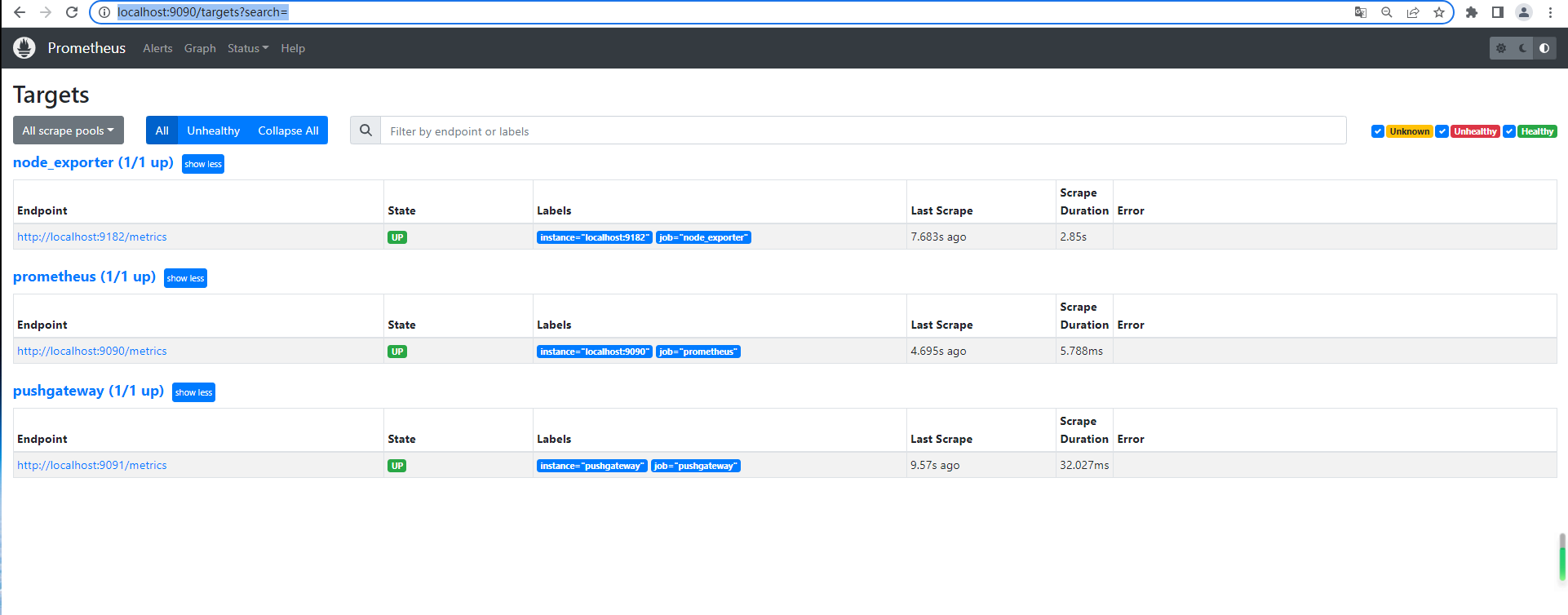
Task: Uncheck the Unknown state checkbox
Action: [1378, 131]
